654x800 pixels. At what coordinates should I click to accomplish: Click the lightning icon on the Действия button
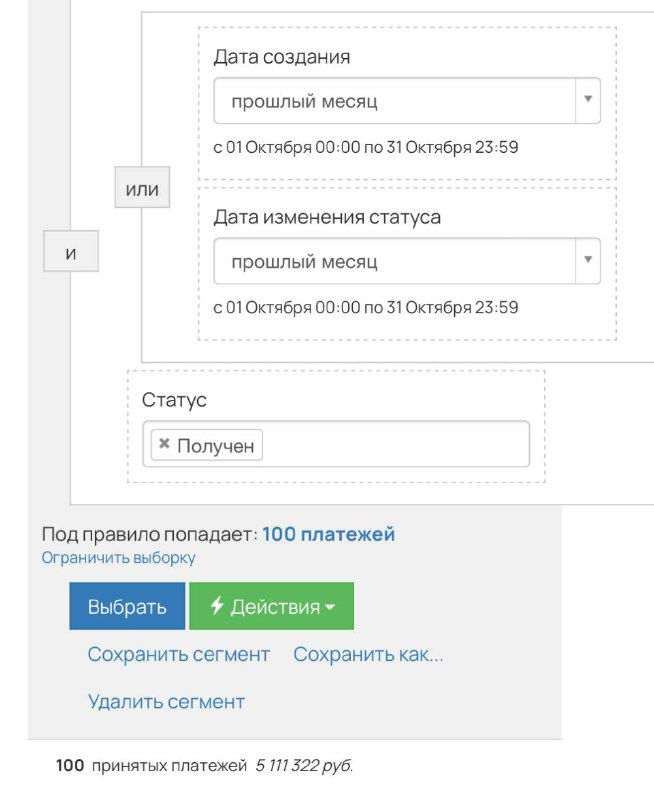[x=218, y=605]
